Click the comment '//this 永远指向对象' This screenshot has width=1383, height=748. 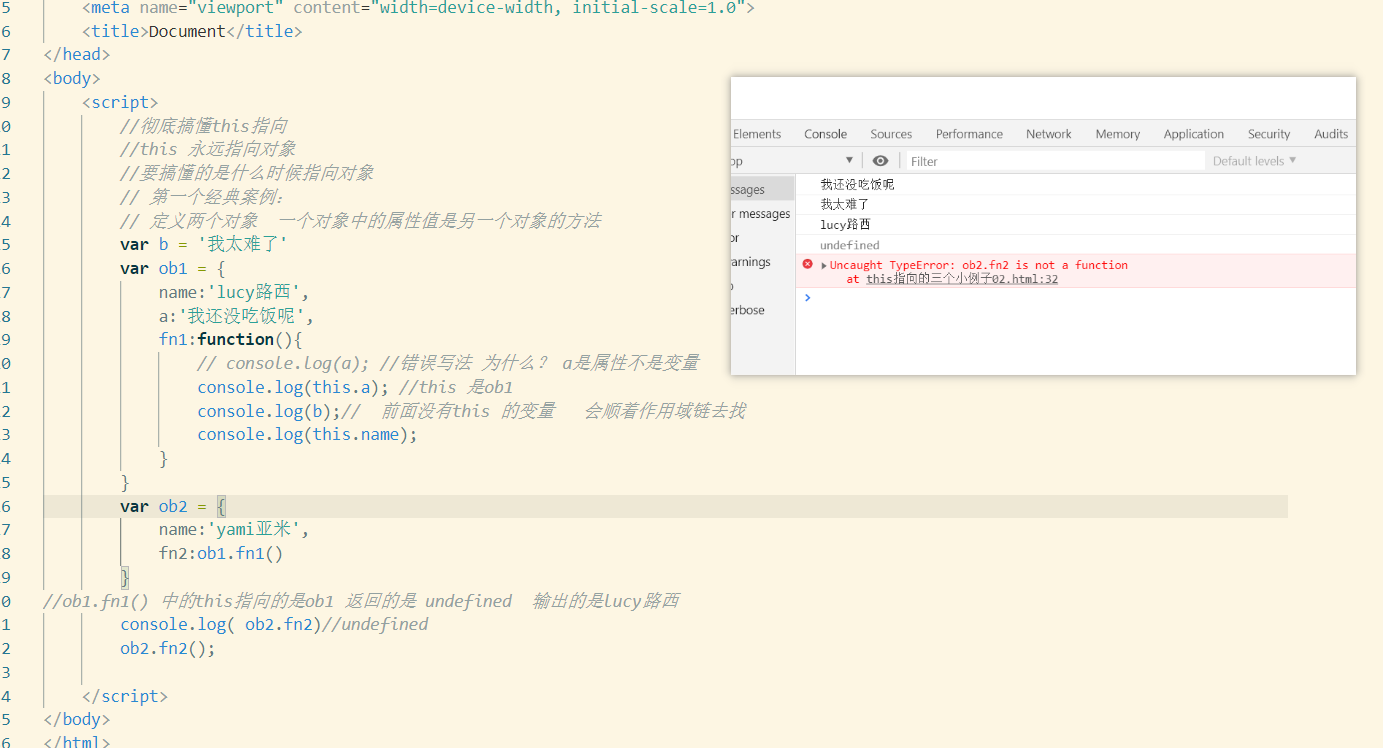click(x=208, y=149)
